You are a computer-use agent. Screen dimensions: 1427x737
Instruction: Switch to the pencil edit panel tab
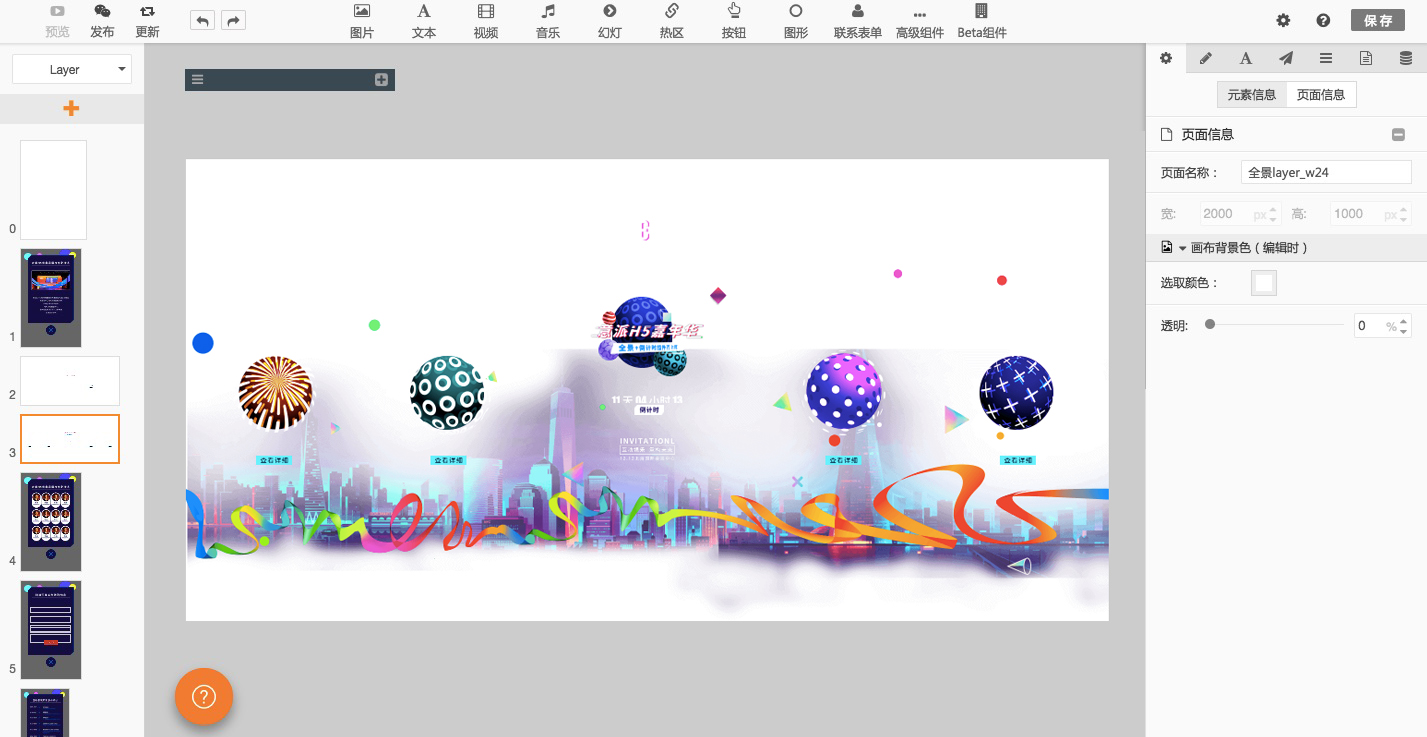pos(1206,58)
